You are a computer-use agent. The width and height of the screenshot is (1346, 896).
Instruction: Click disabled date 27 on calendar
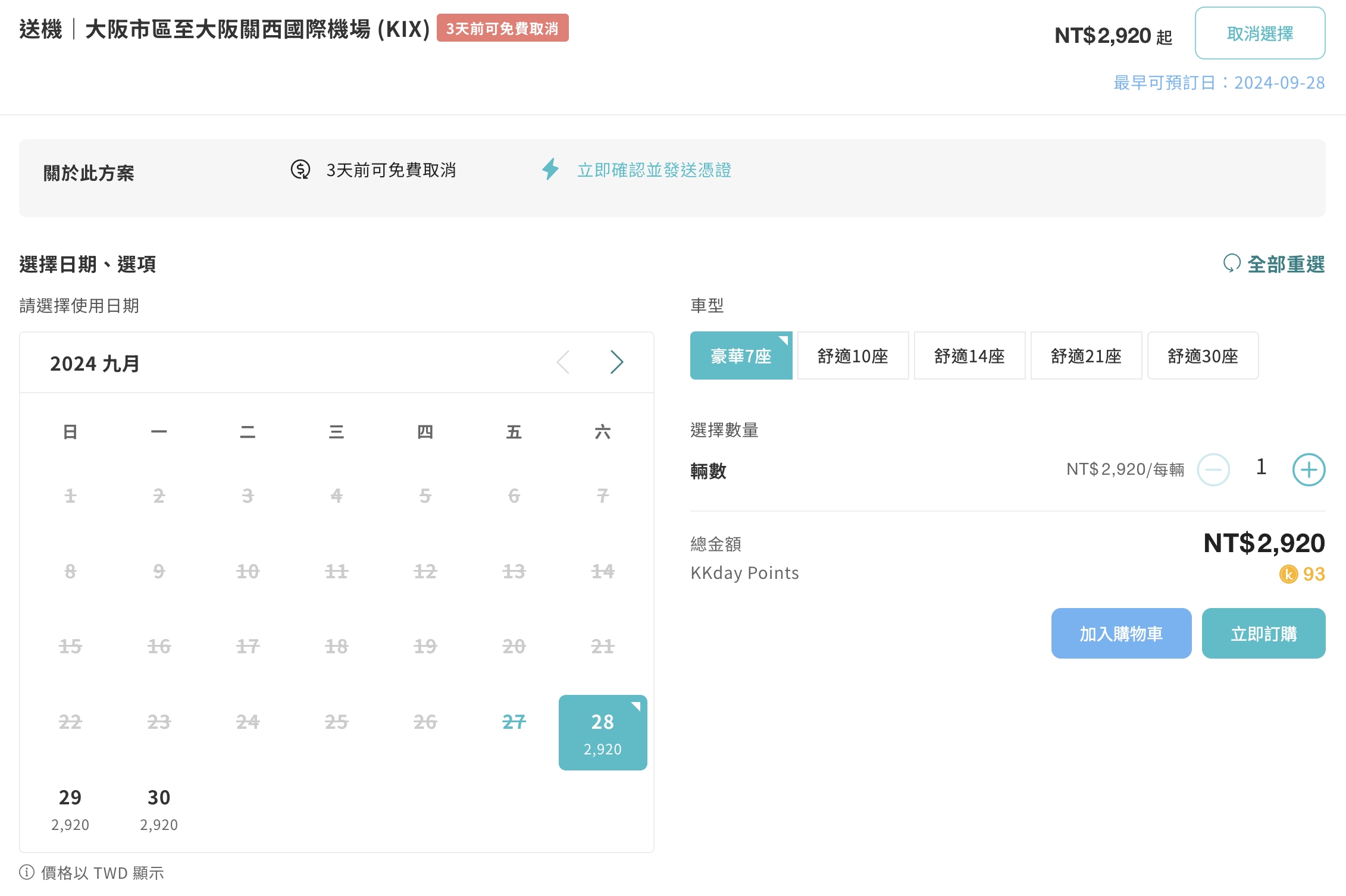514,722
